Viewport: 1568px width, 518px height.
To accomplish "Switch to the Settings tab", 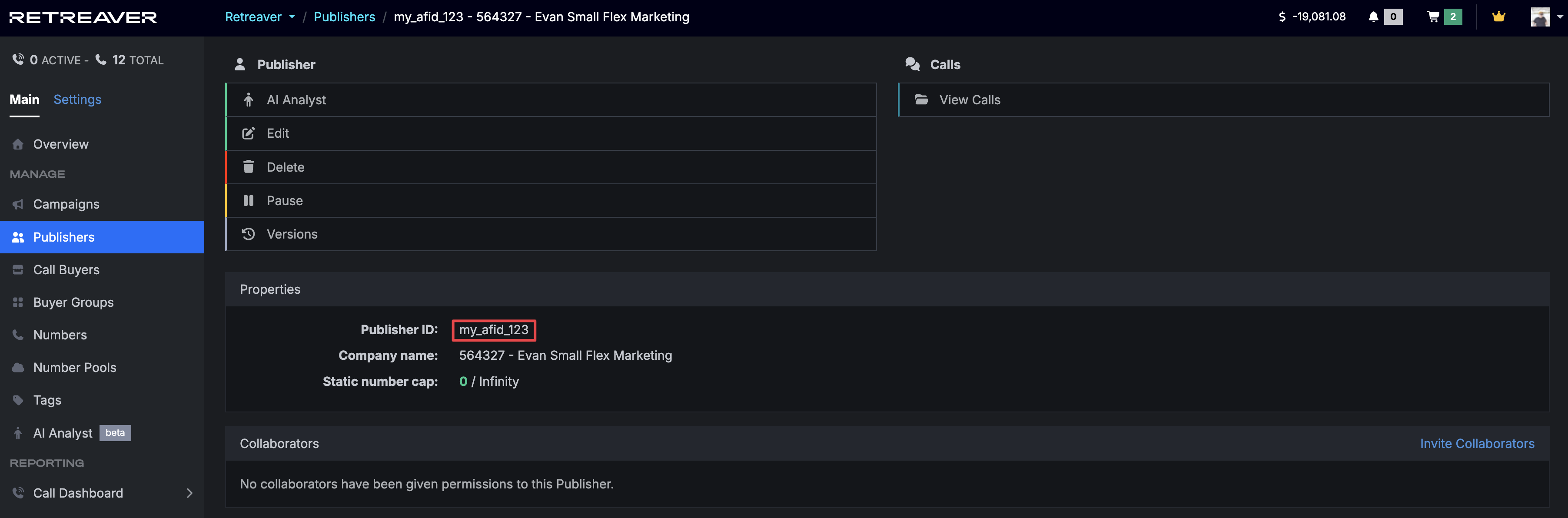I will click(77, 99).
